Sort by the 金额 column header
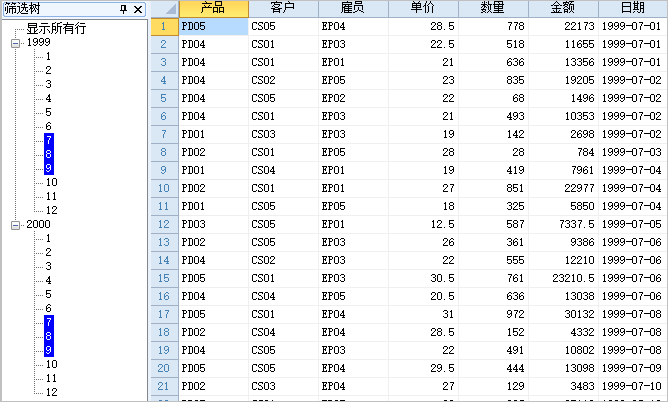 (563, 8)
